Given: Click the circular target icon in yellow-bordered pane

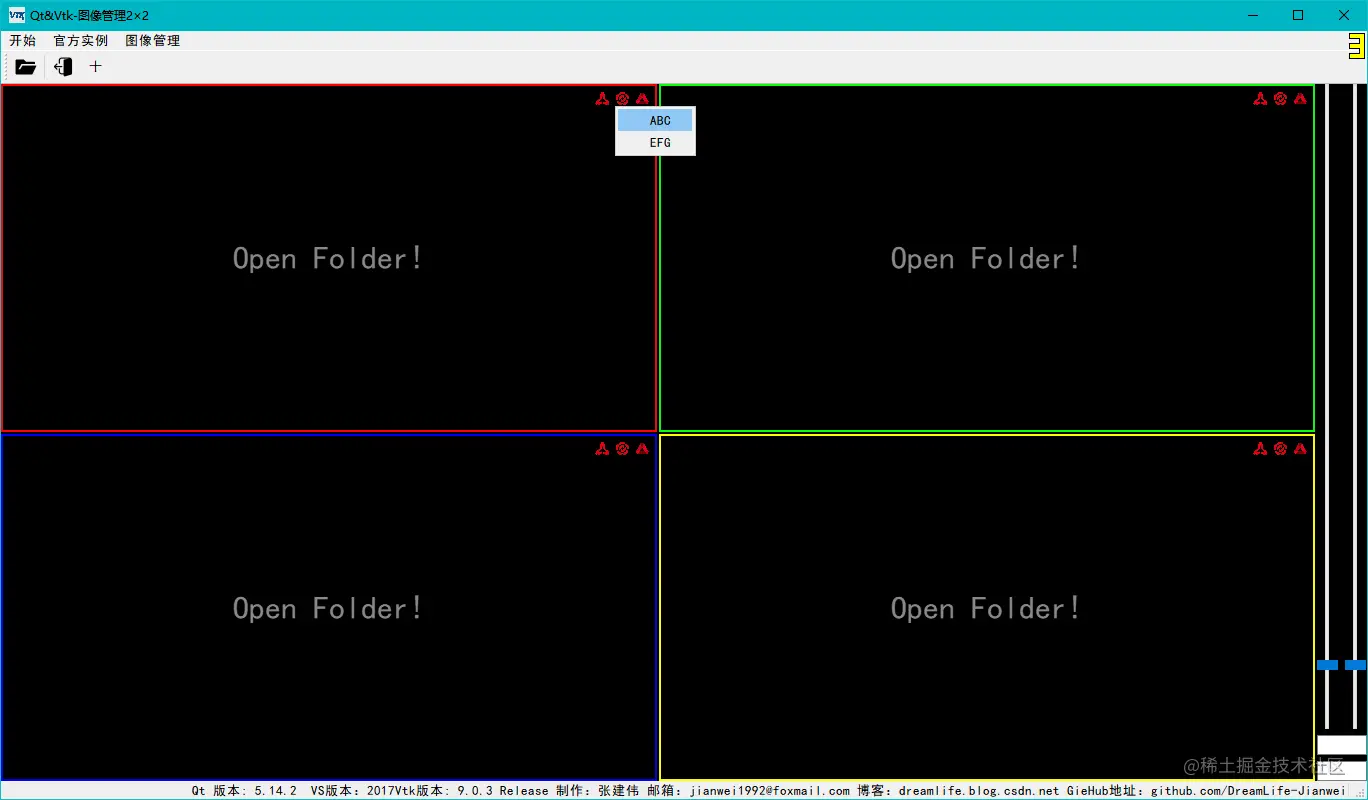Looking at the screenshot, I should pyautogui.click(x=1280, y=448).
